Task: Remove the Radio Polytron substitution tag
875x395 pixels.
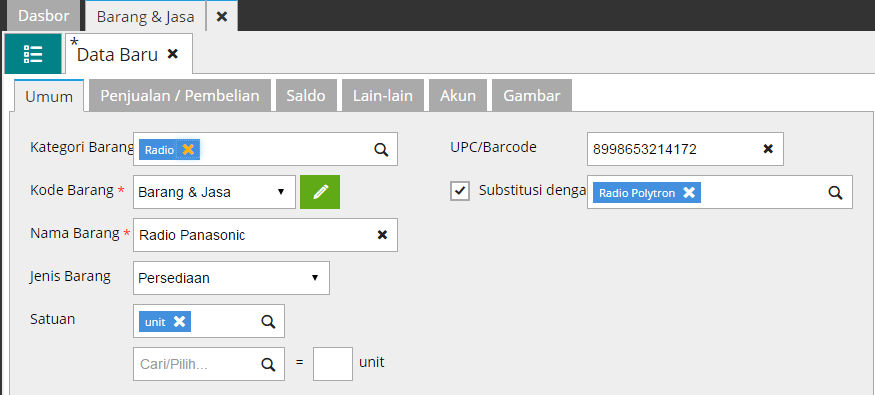Action: (689, 192)
